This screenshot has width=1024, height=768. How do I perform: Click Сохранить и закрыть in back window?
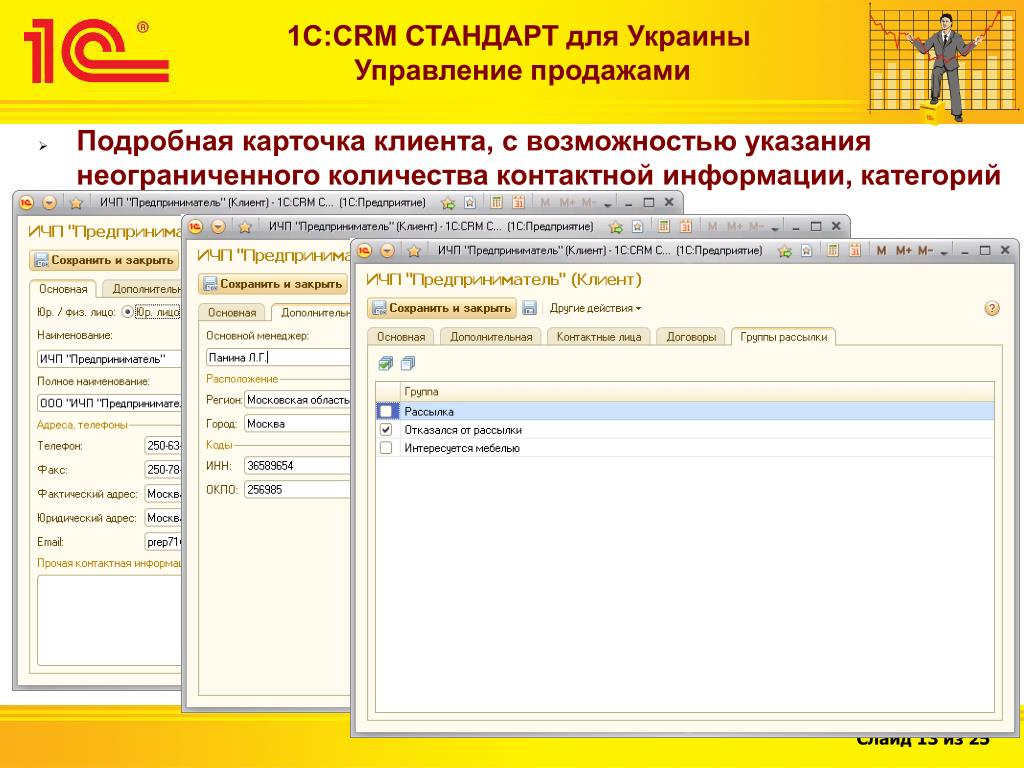pyautogui.click(x=104, y=260)
